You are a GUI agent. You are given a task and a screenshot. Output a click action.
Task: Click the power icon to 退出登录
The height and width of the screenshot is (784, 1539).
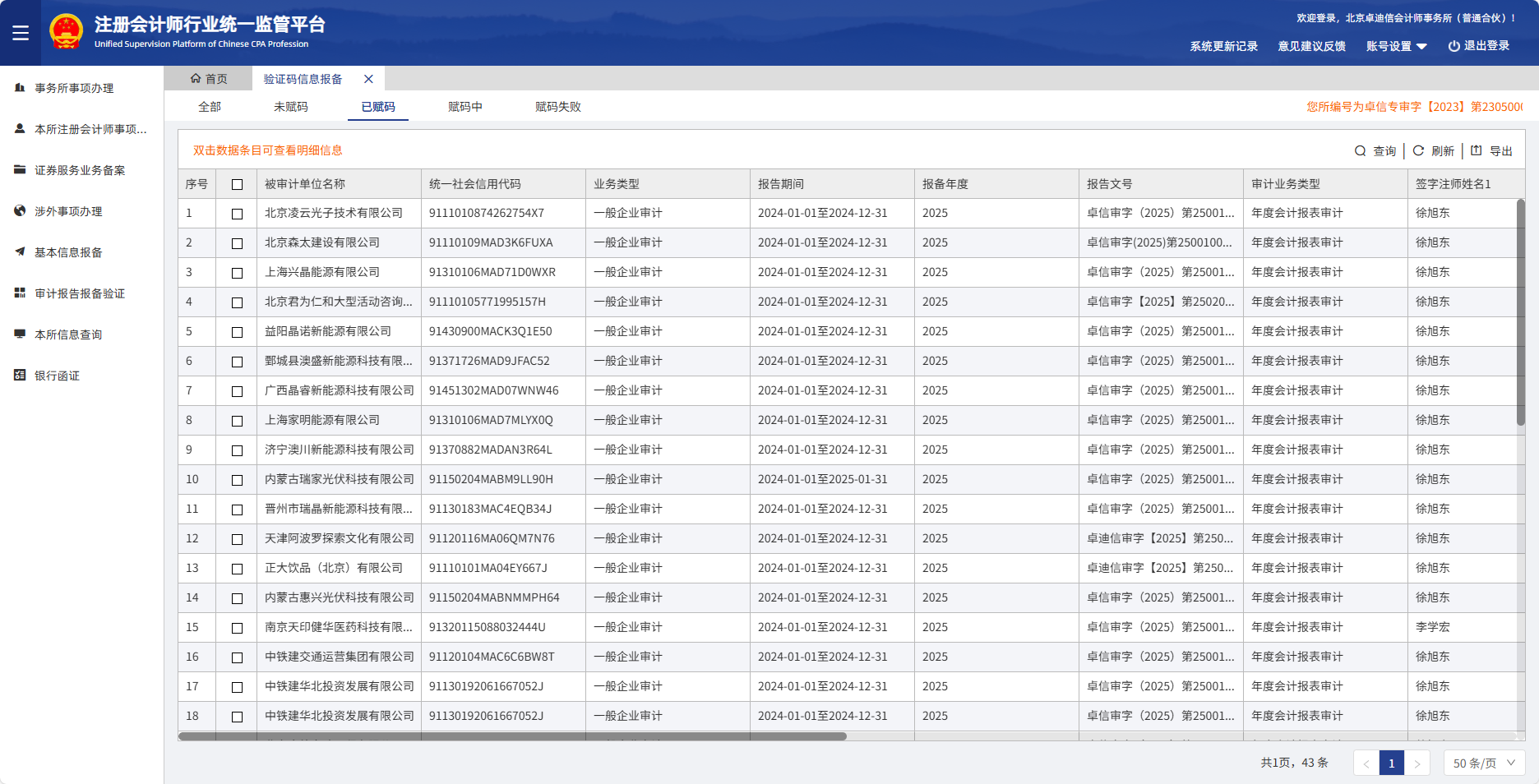pyautogui.click(x=1453, y=46)
